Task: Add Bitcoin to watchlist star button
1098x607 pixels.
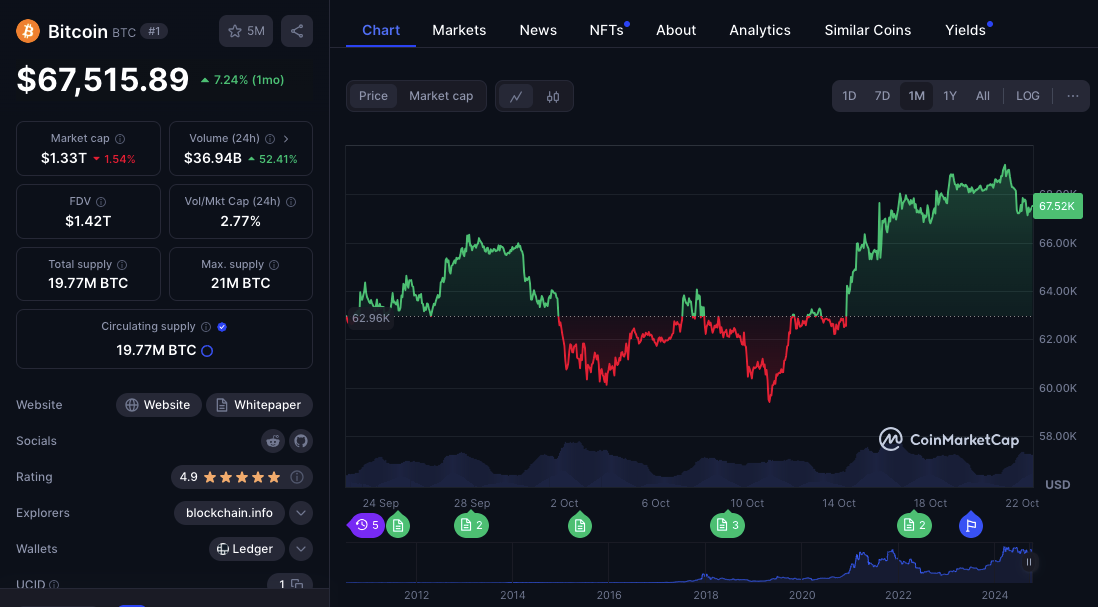Action: pos(246,31)
